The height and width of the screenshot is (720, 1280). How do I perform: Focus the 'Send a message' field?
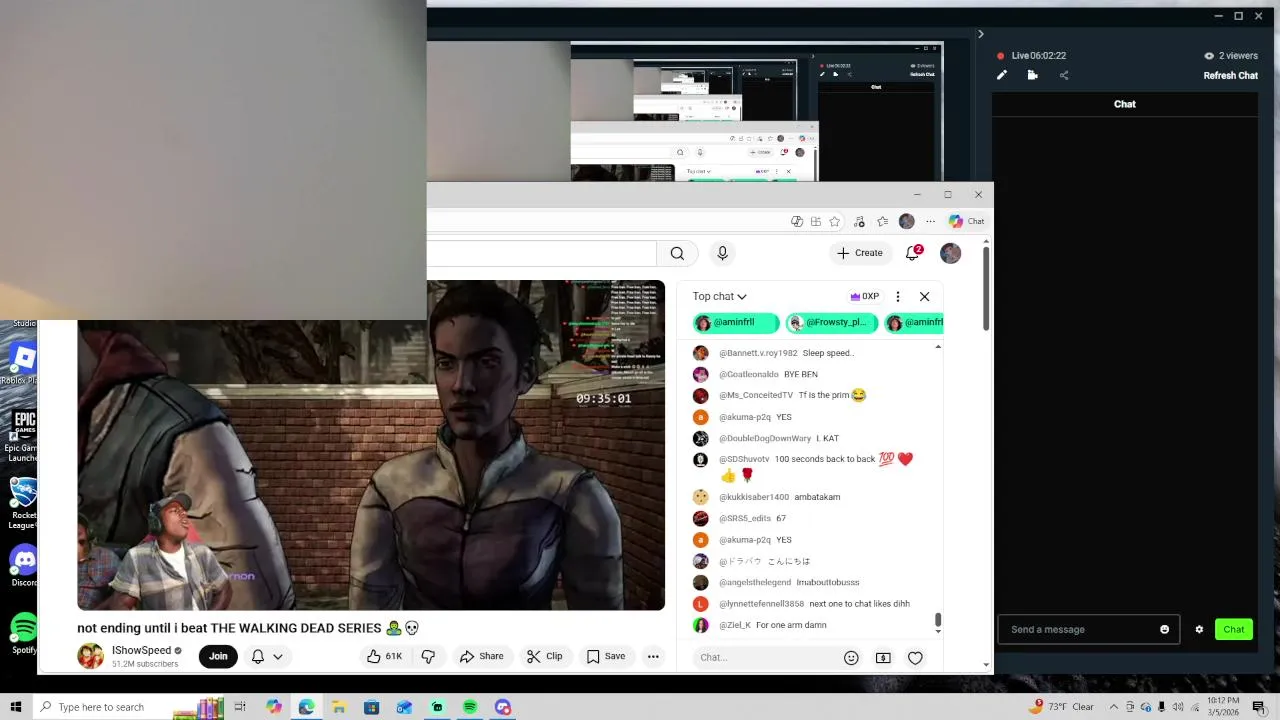(1080, 629)
